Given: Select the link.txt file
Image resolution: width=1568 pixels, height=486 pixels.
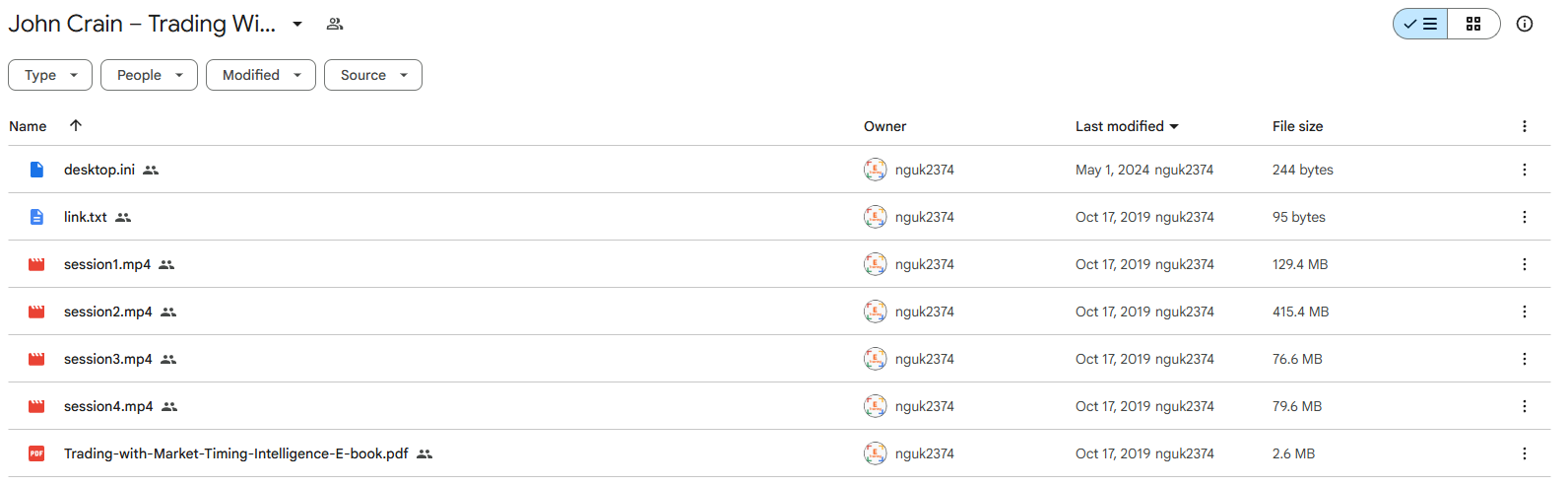Looking at the screenshot, I should 779,217.
